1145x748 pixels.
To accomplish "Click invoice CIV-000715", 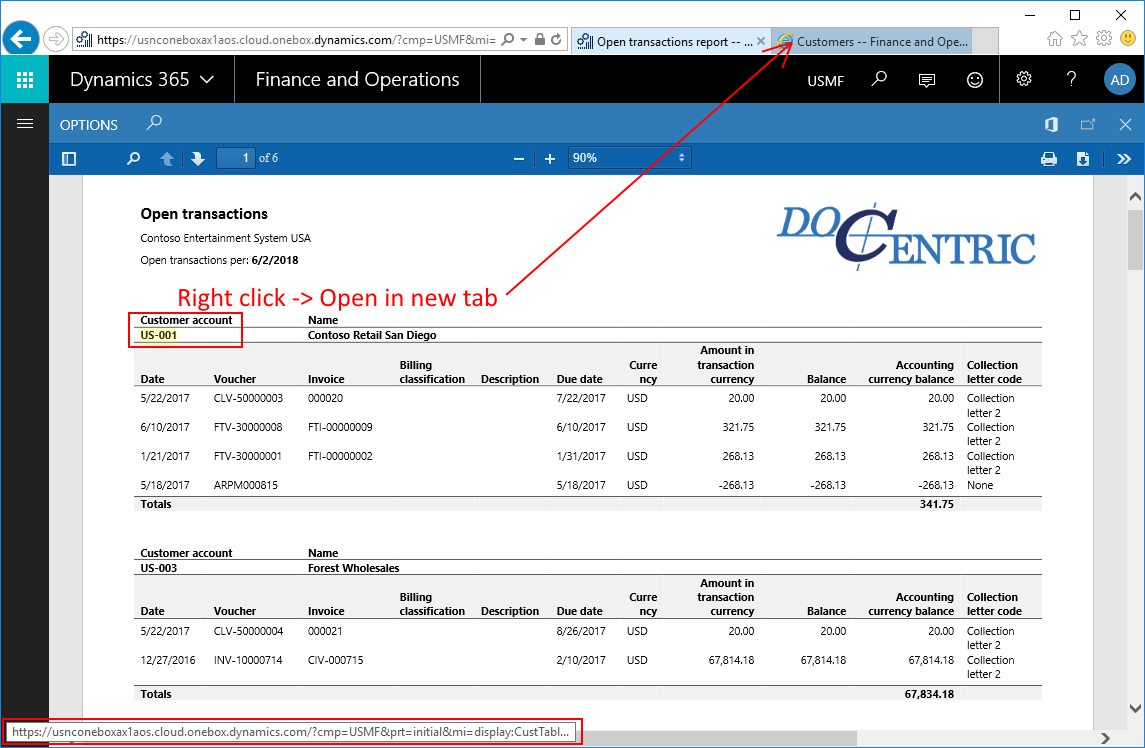I will (335, 660).
